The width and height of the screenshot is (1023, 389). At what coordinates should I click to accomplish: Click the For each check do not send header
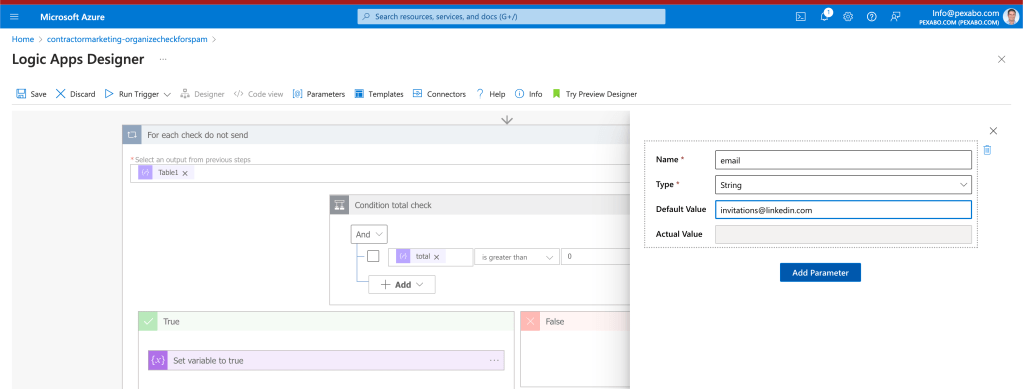[376, 135]
